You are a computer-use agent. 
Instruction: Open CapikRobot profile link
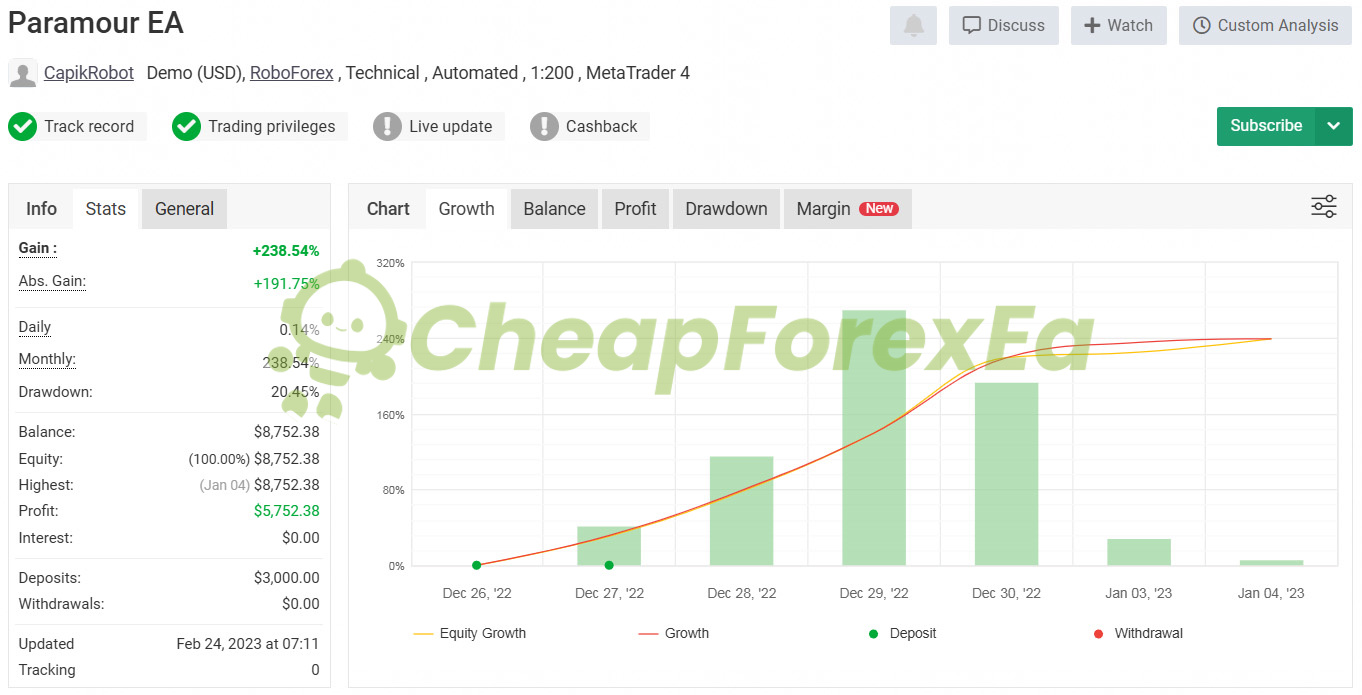pyautogui.click(x=89, y=73)
